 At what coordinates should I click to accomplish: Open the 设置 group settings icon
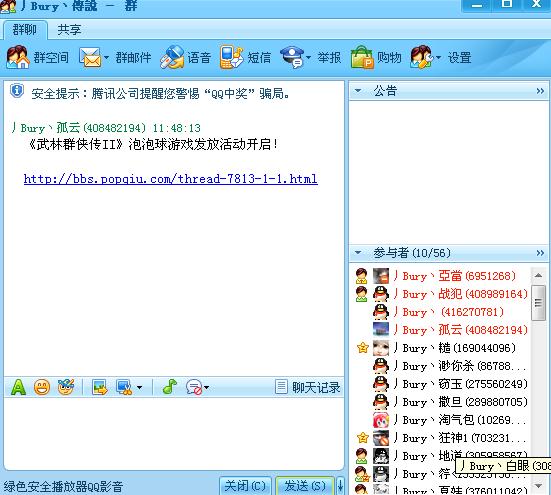(x=421, y=57)
